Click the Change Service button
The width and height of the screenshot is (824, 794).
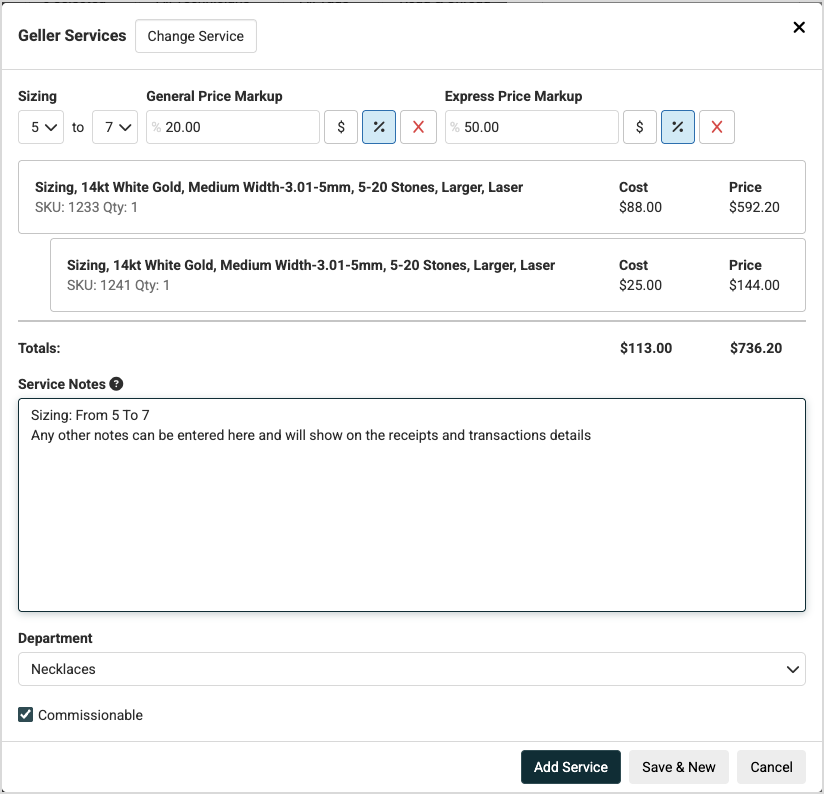pyautogui.click(x=195, y=36)
